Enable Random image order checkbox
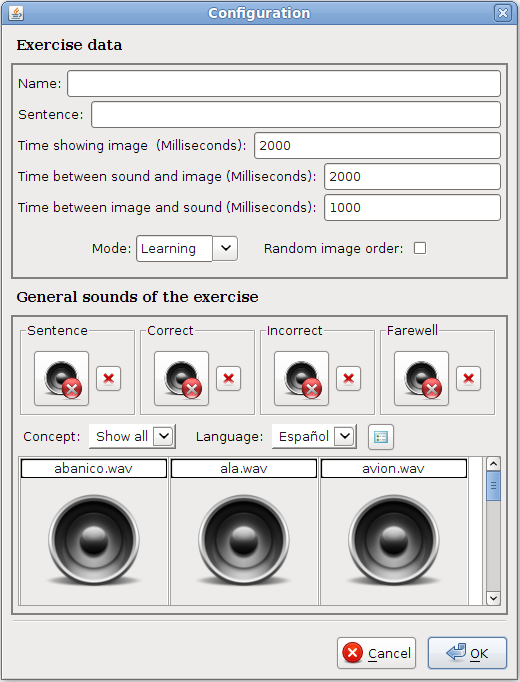The width and height of the screenshot is (520, 682). pos(420,248)
